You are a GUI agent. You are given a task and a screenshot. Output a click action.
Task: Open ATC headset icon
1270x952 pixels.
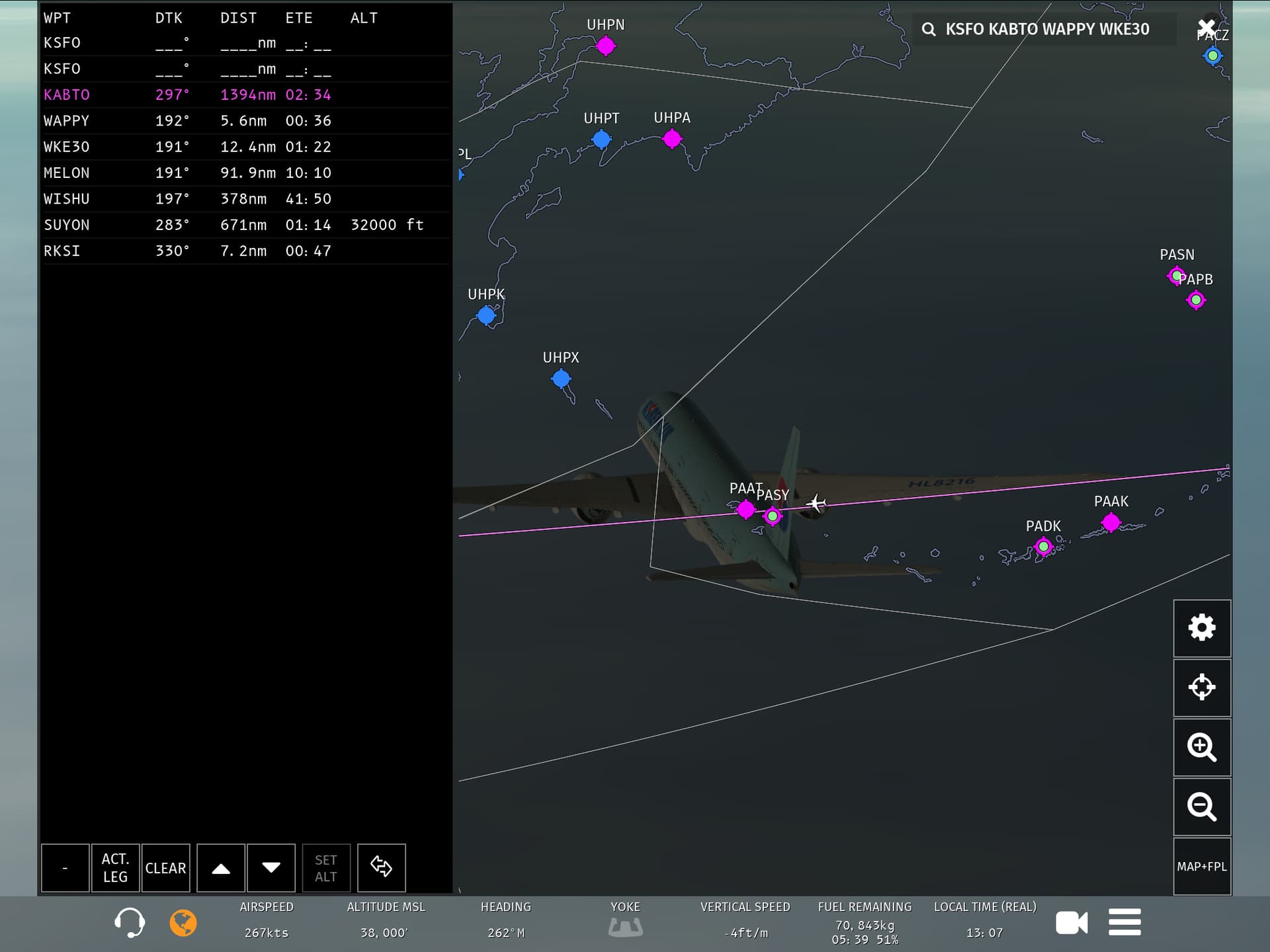click(129, 922)
